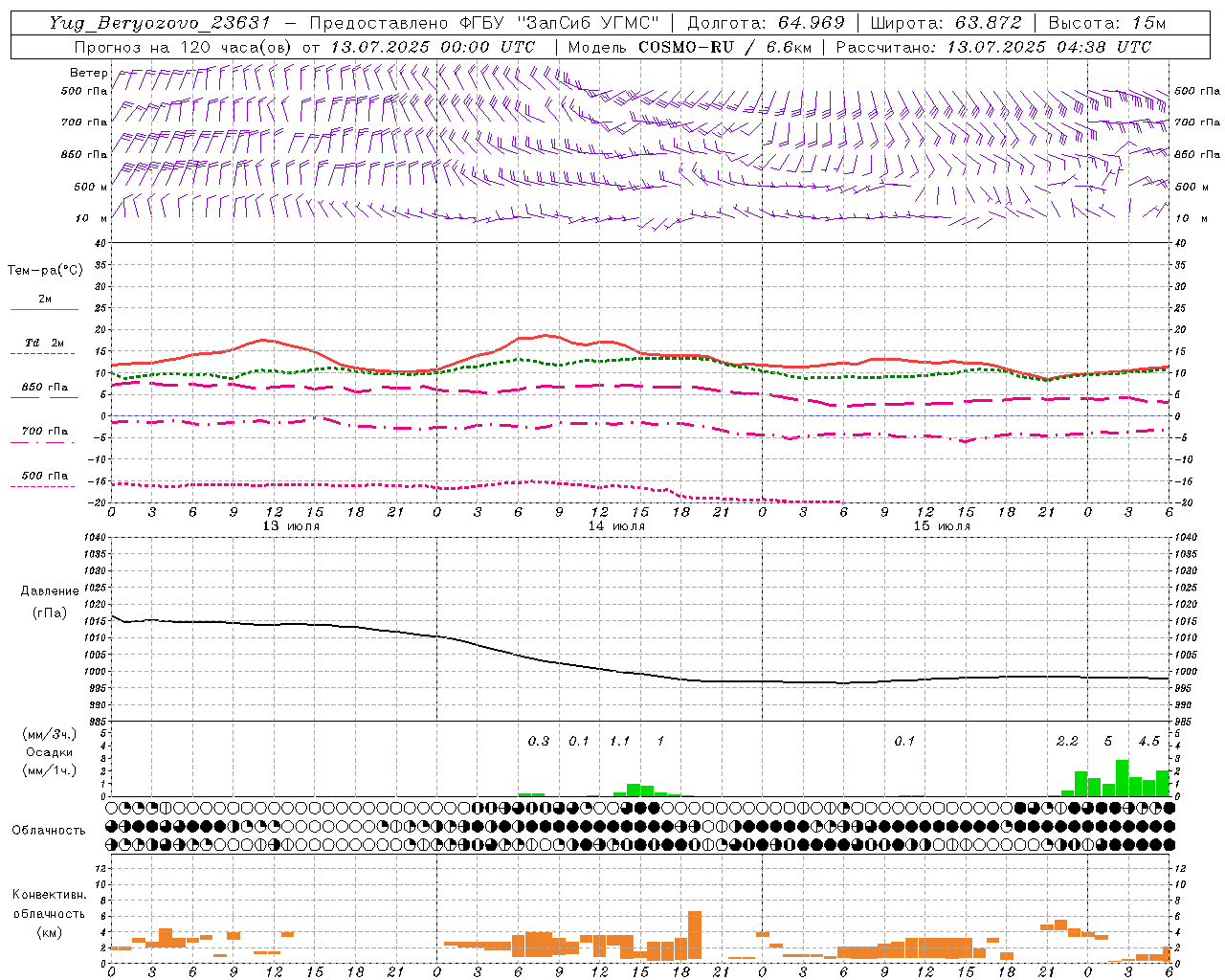Select the Облачность cloud cover label
Screen dimensions: 1225x980
pos(49,830)
